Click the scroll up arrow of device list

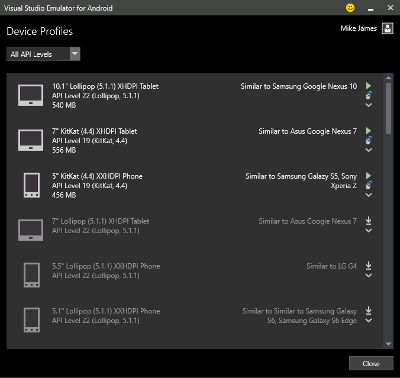[388, 78]
